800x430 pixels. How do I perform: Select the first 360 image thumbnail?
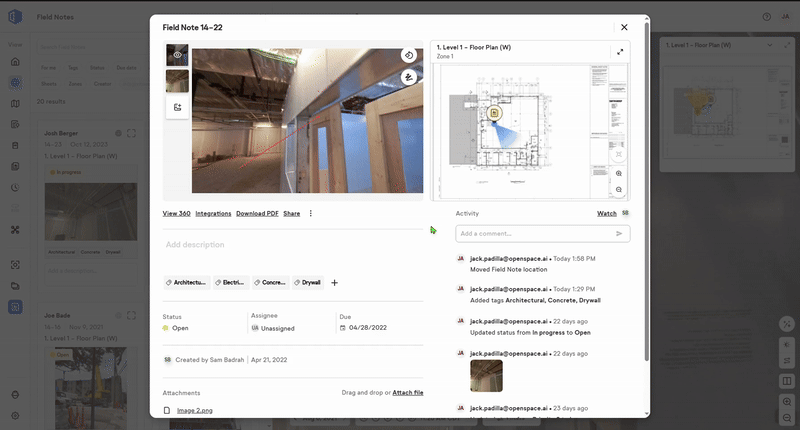[x=177, y=55]
